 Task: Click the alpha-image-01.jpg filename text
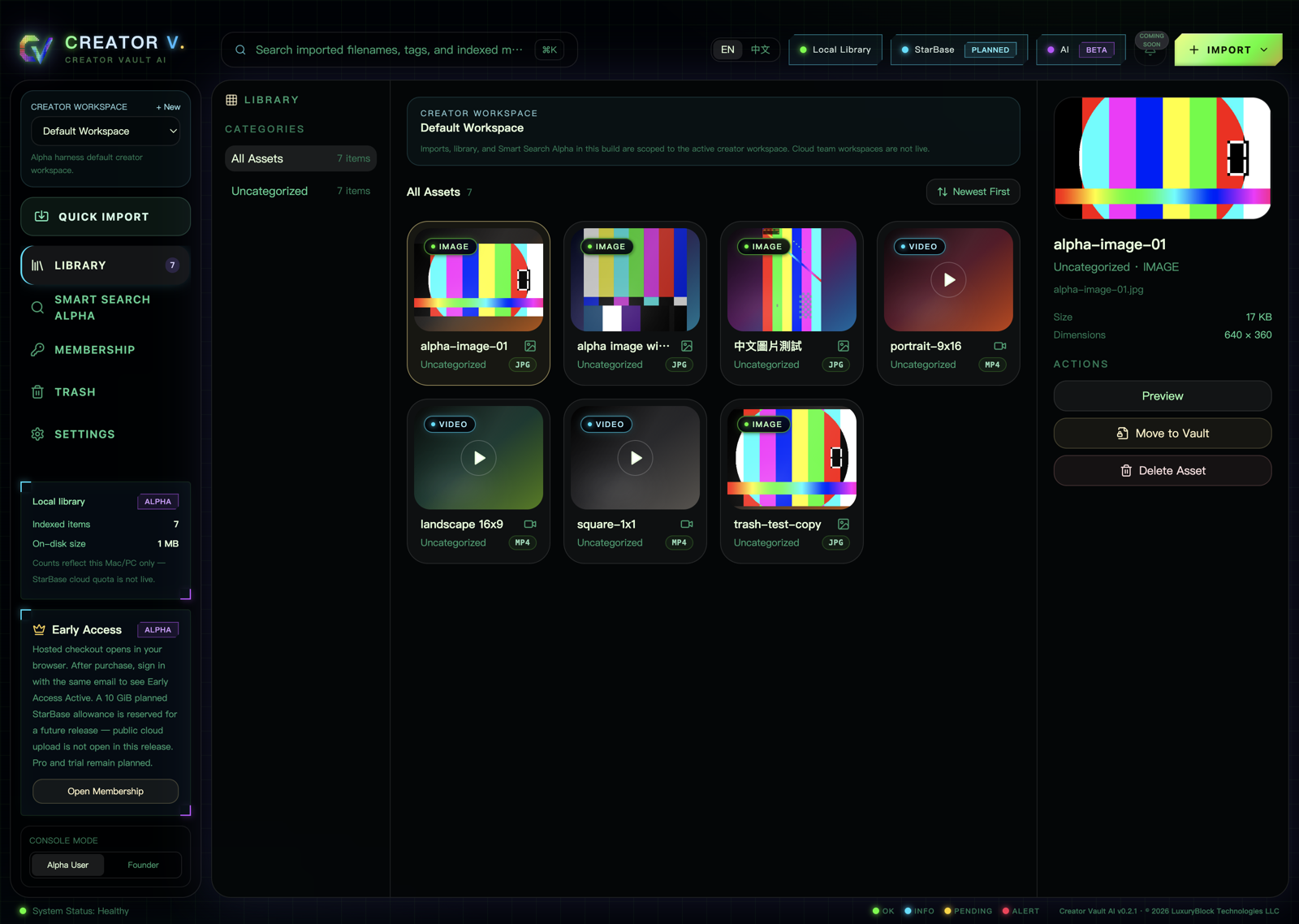pos(1098,290)
